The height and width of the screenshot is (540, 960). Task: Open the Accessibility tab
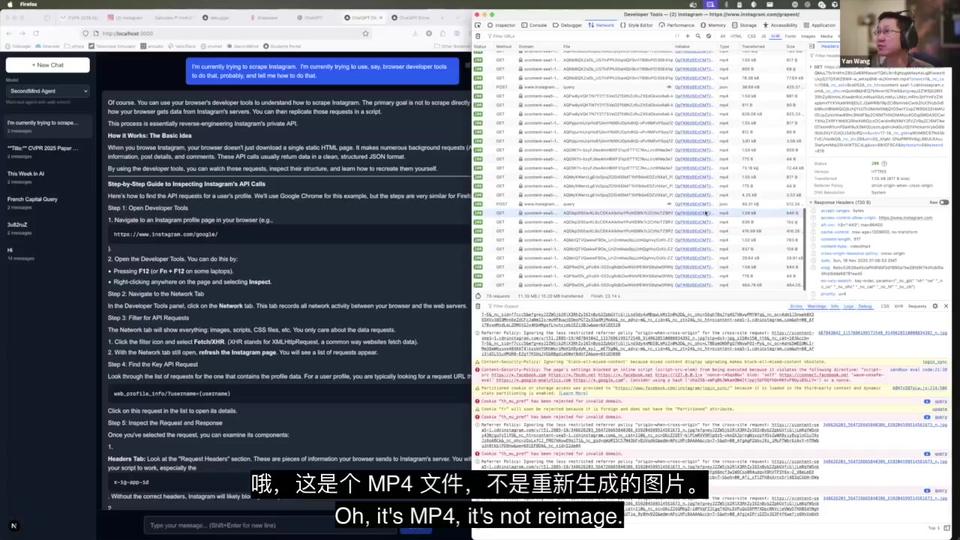click(781, 25)
